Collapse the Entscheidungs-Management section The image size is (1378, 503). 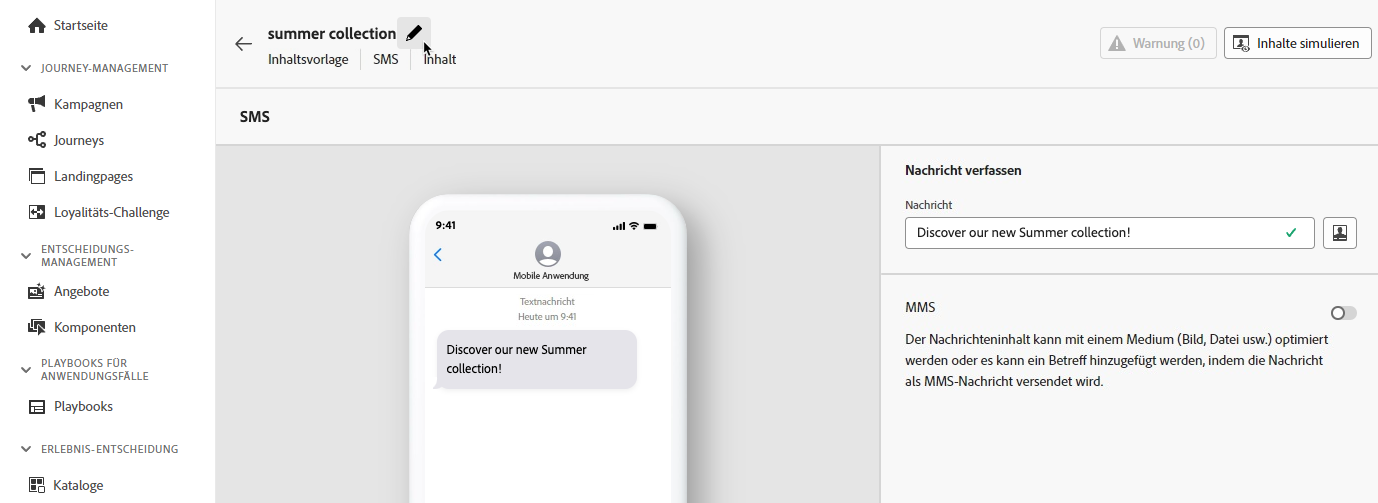coord(26,256)
